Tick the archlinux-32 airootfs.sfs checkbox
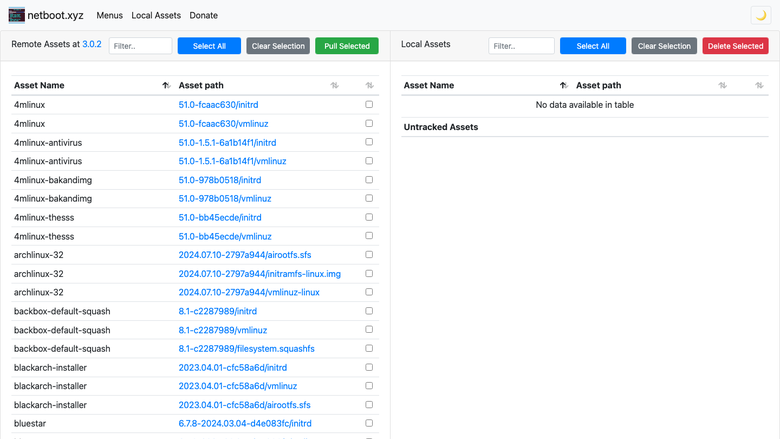The image size is (780, 439). (369, 255)
